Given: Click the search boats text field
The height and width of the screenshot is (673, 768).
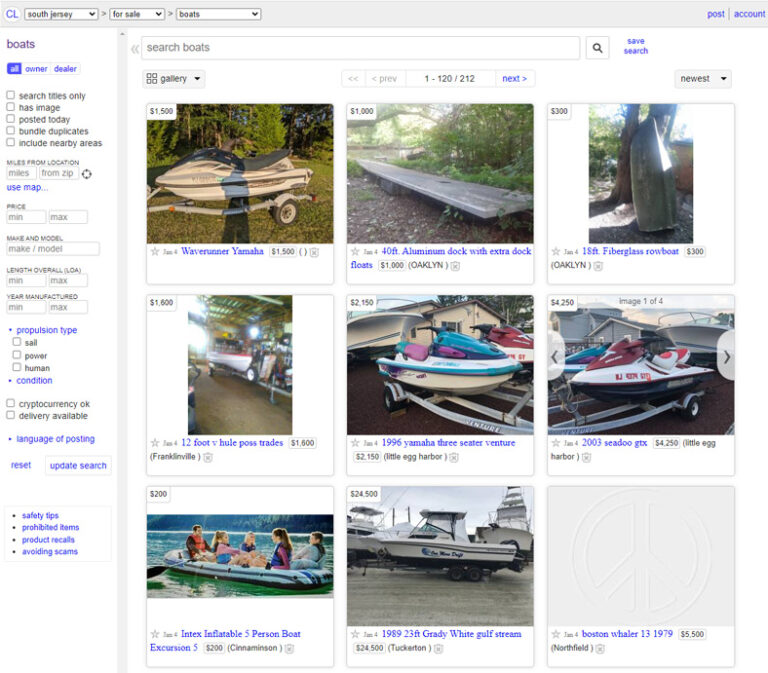Looking at the screenshot, I should click(361, 48).
